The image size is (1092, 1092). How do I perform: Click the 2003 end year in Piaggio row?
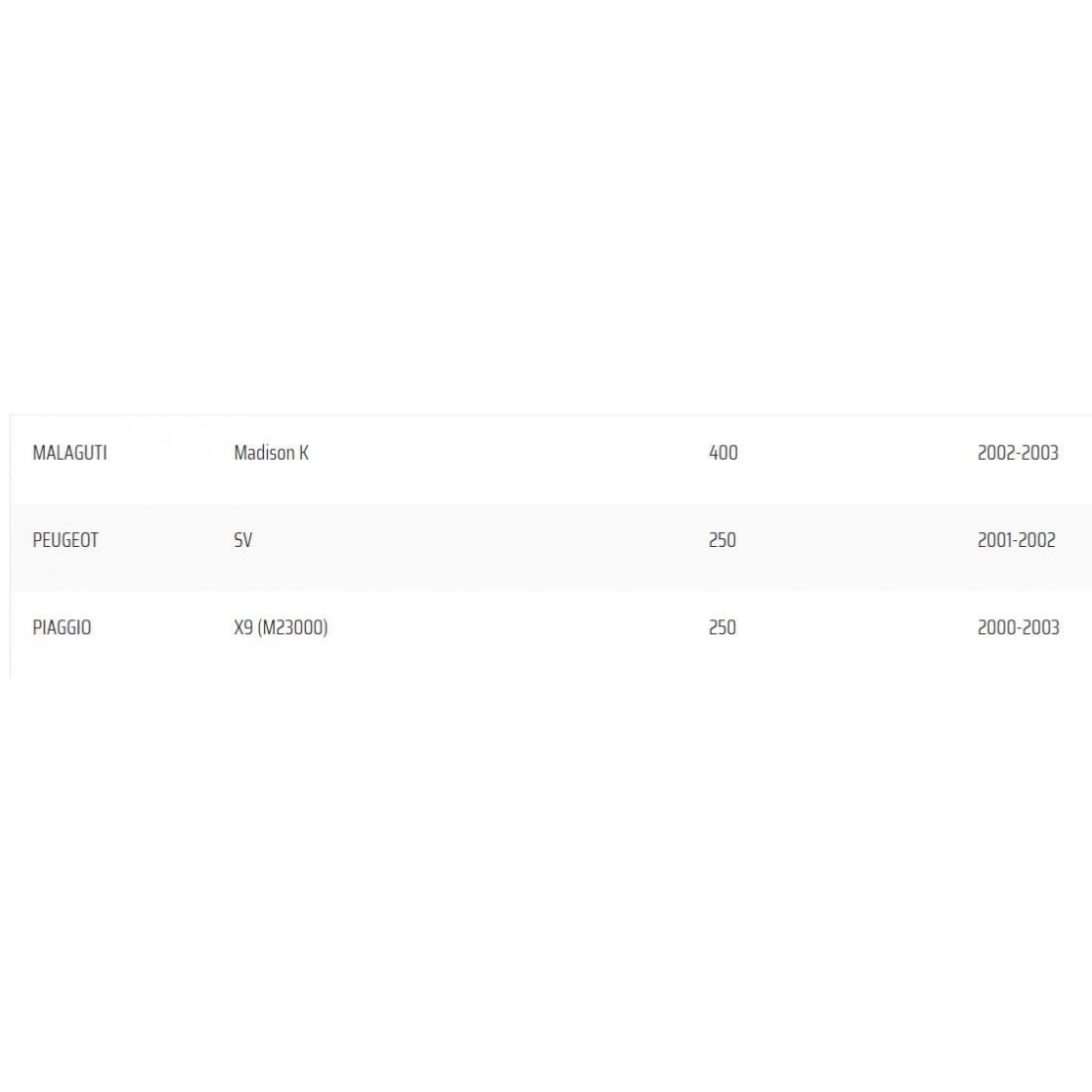[x=1040, y=627]
